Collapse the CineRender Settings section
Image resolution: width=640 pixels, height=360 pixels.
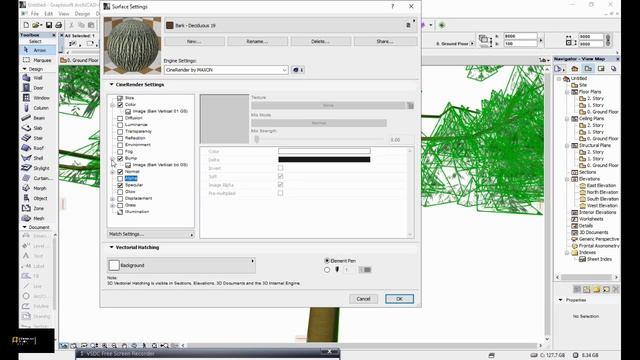coord(111,84)
